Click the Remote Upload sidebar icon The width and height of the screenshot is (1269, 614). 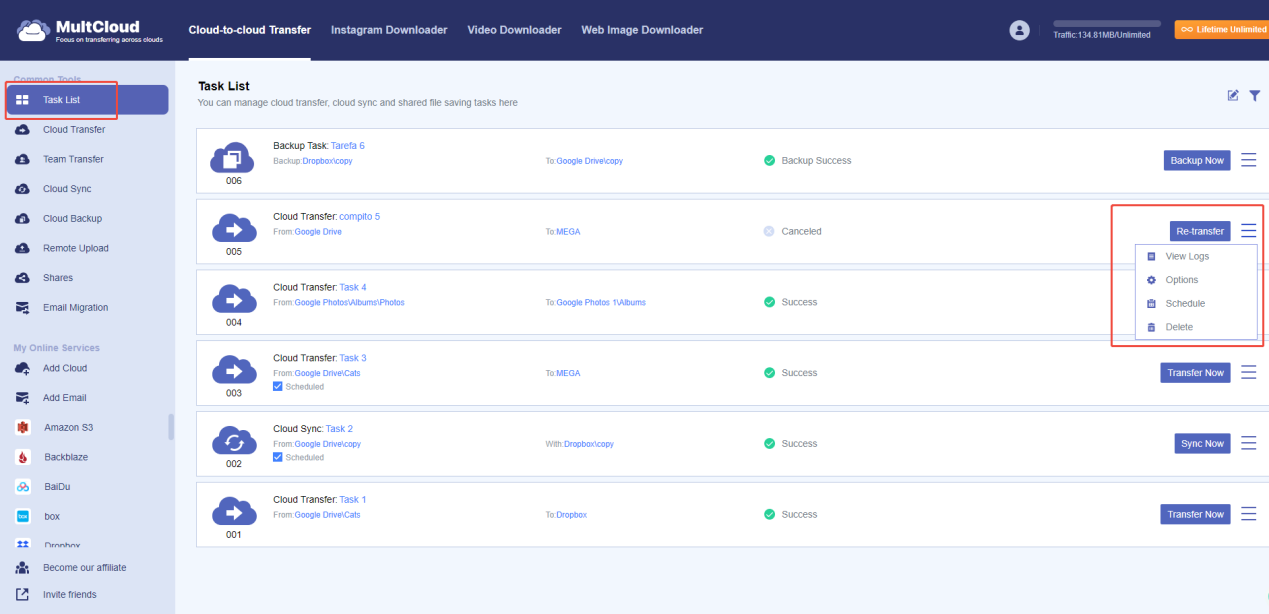[x=22, y=248]
